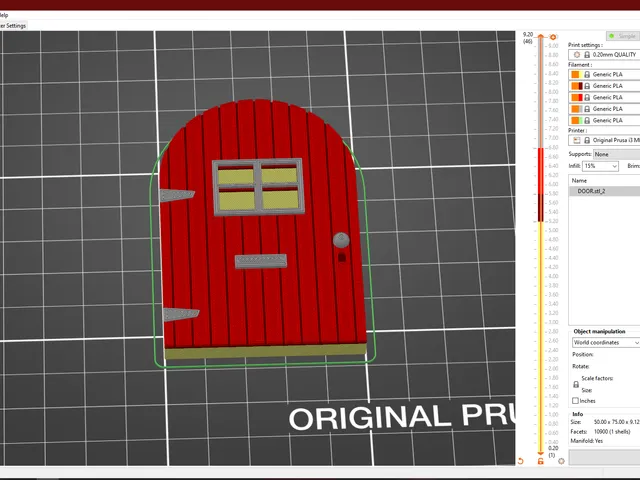Pick the light green filament color swatch
The width and height of the screenshot is (640, 480).
576,120
